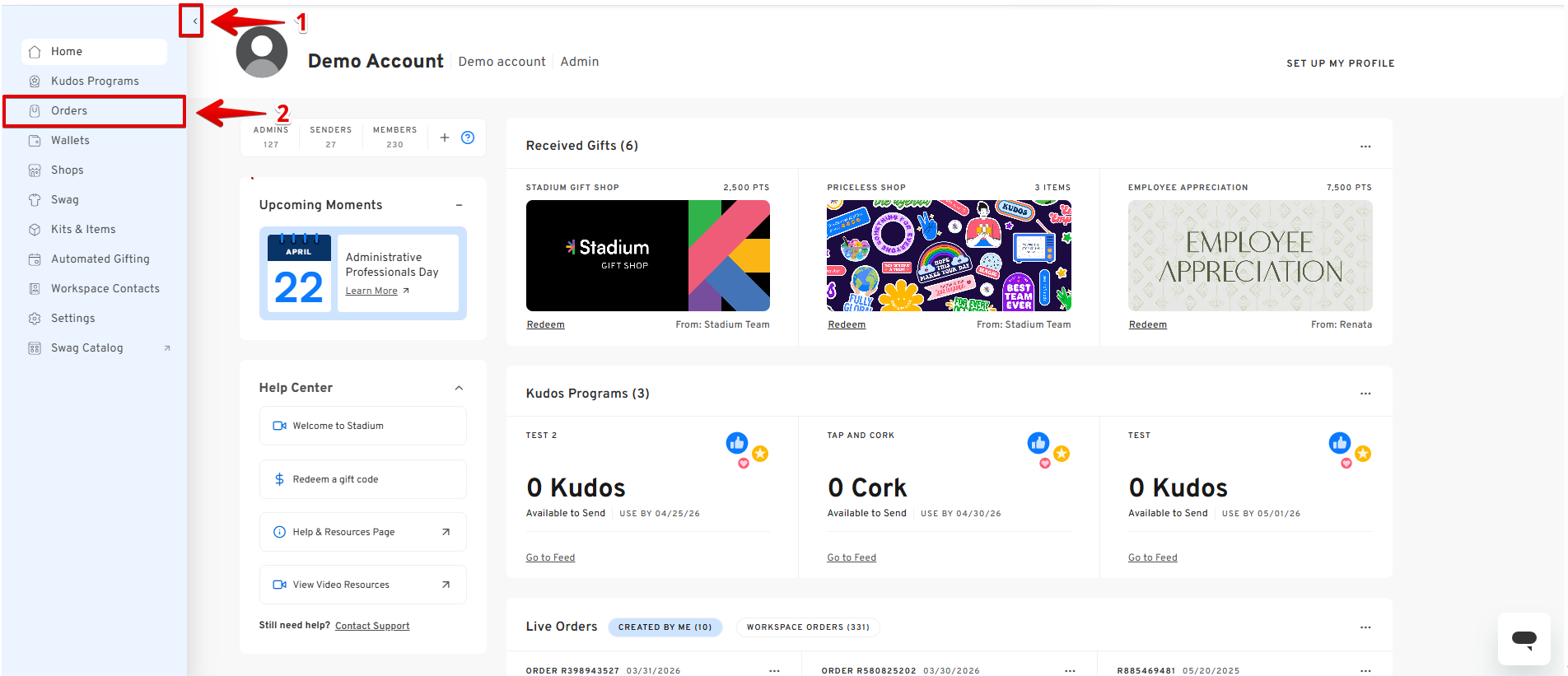Open the Received Gifts three-dot menu
The image size is (1568, 676).
1365,147
